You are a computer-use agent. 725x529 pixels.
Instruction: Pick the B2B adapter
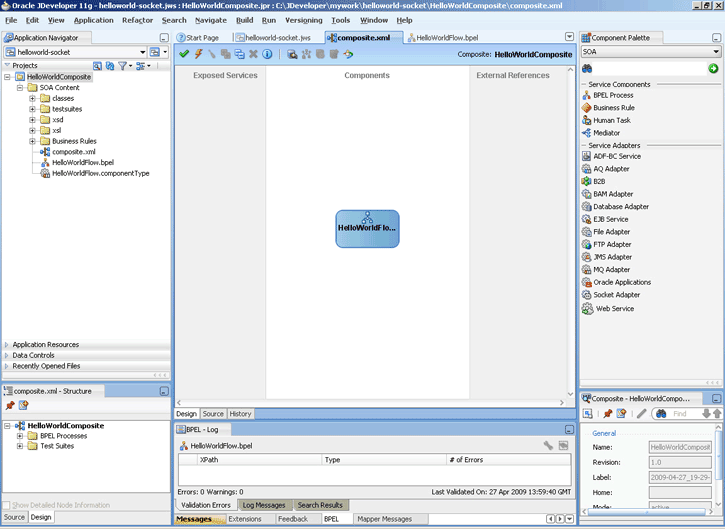point(594,181)
